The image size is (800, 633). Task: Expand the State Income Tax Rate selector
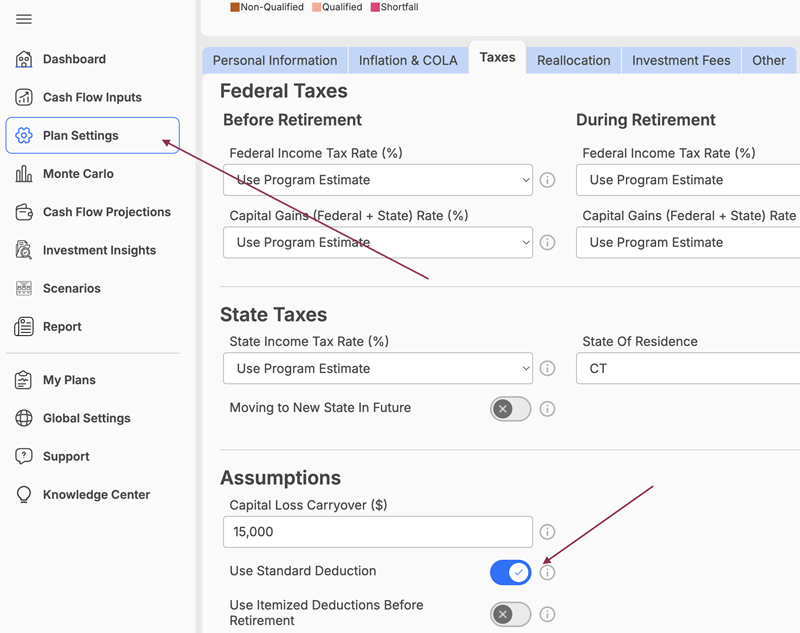378,368
